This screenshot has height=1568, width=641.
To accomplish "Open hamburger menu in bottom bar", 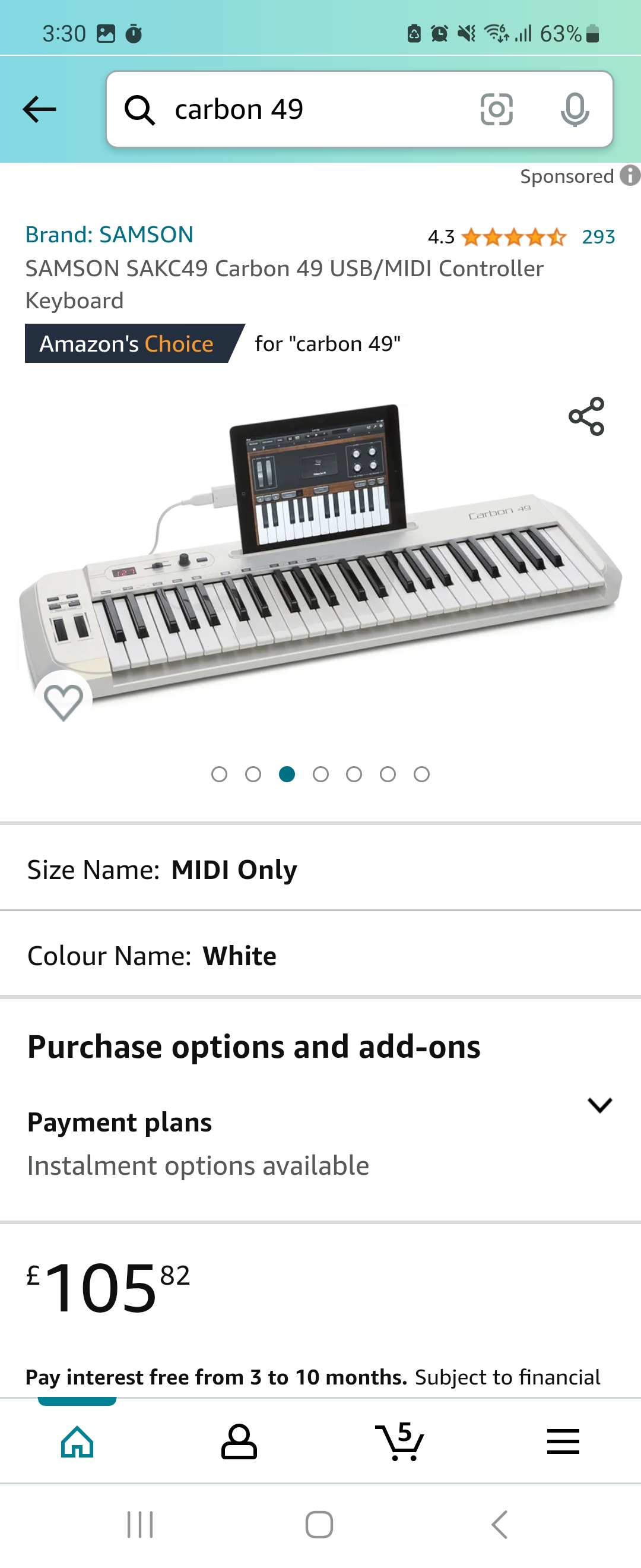I will 563,1441.
